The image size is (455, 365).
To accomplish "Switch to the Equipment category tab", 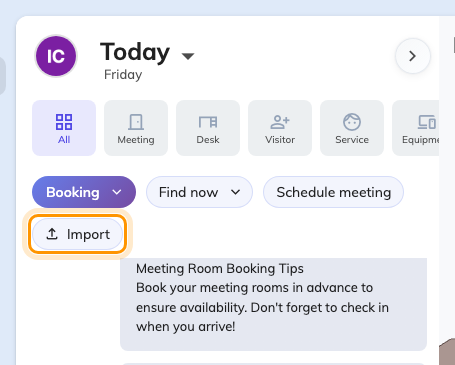I will point(416,128).
